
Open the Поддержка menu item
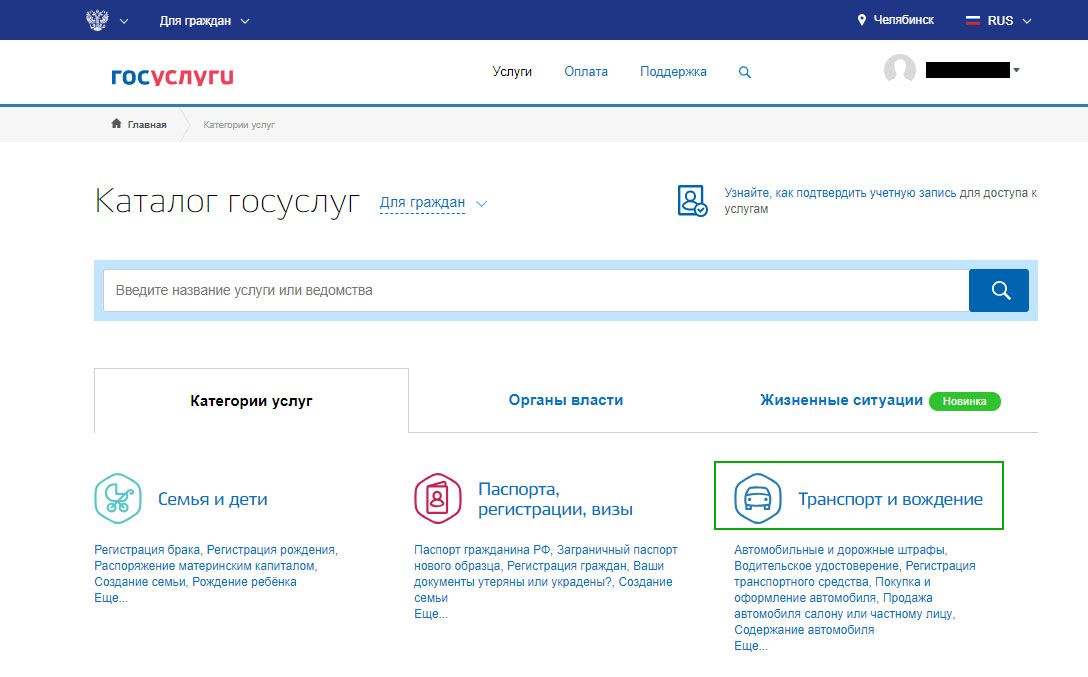pyautogui.click(x=673, y=71)
